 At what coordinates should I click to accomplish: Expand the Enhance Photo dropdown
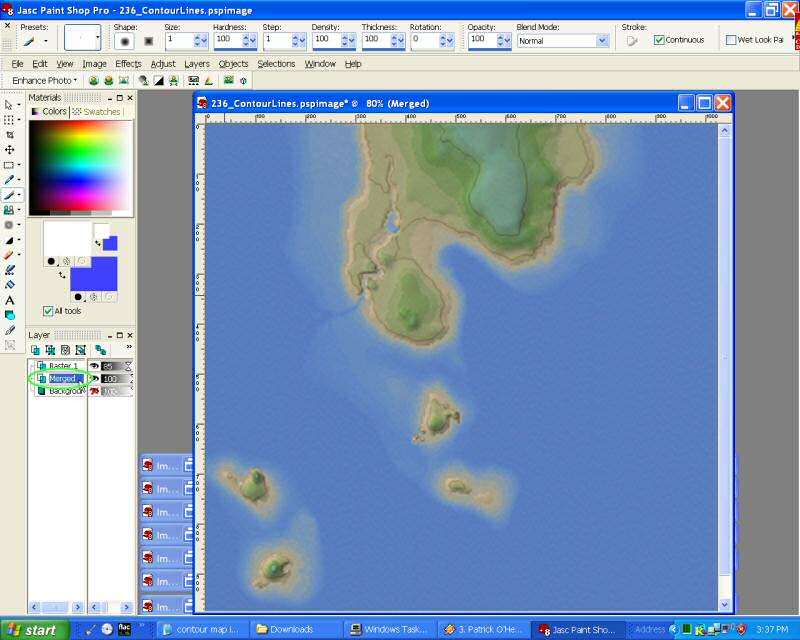click(44, 80)
